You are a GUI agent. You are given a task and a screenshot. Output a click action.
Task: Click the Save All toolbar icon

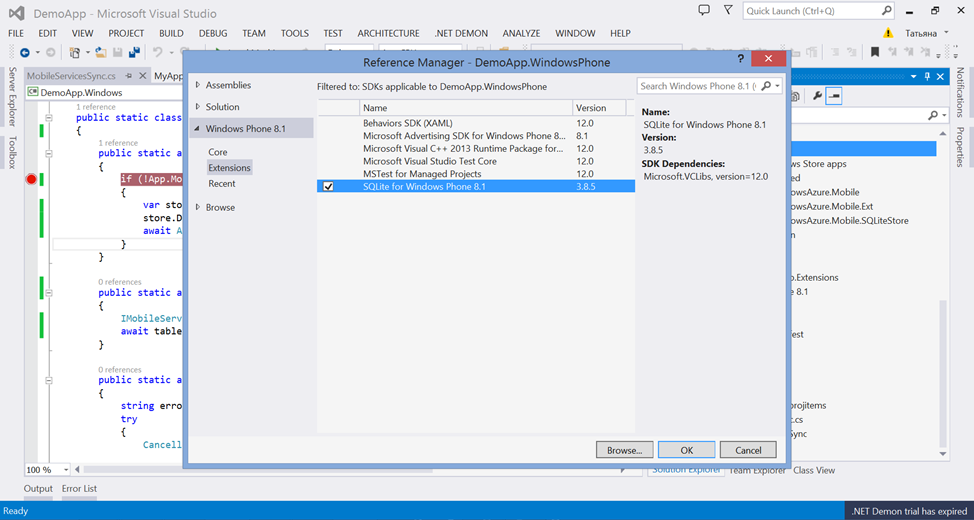pyautogui.click(x=134, y=53)
